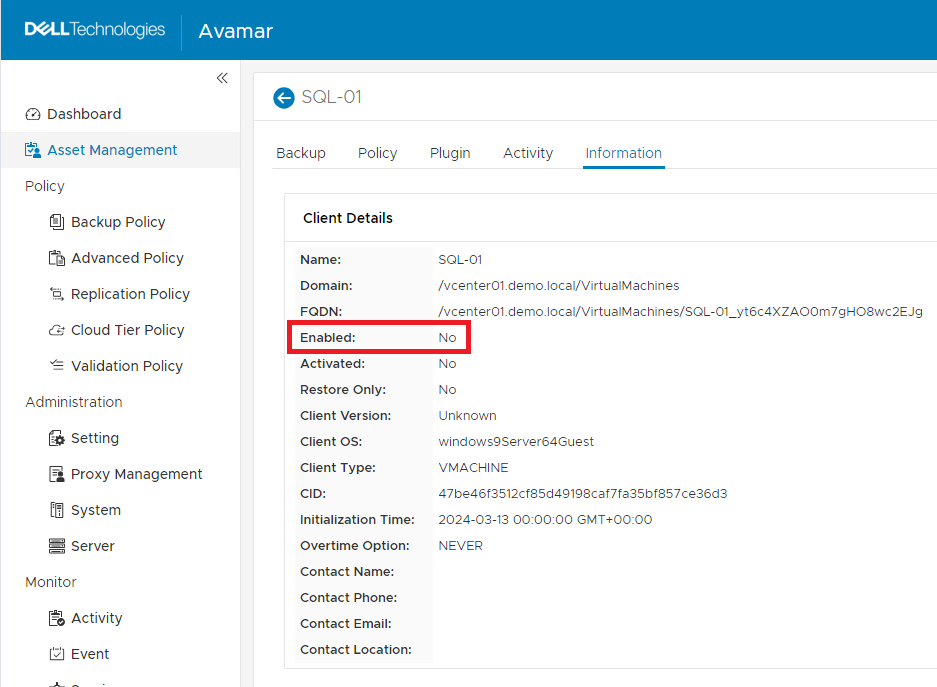Click the Dell Technologies logo
Viewport: 937px width, 687px height.
[94, 29]
